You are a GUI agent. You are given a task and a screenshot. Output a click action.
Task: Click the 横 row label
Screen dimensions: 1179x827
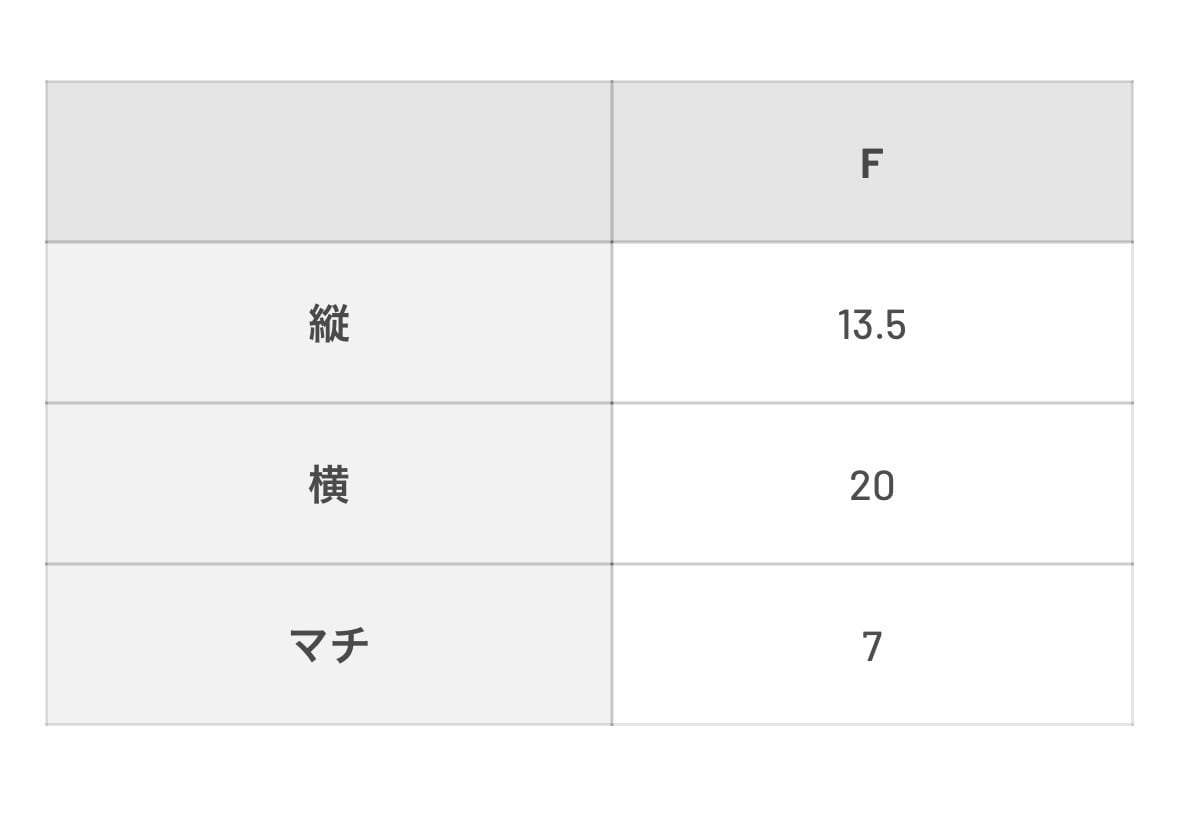pos(329,486)
